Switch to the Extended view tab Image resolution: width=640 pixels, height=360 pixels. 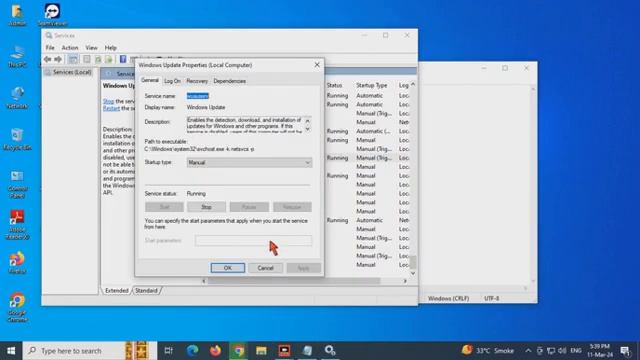click(117, 291)
